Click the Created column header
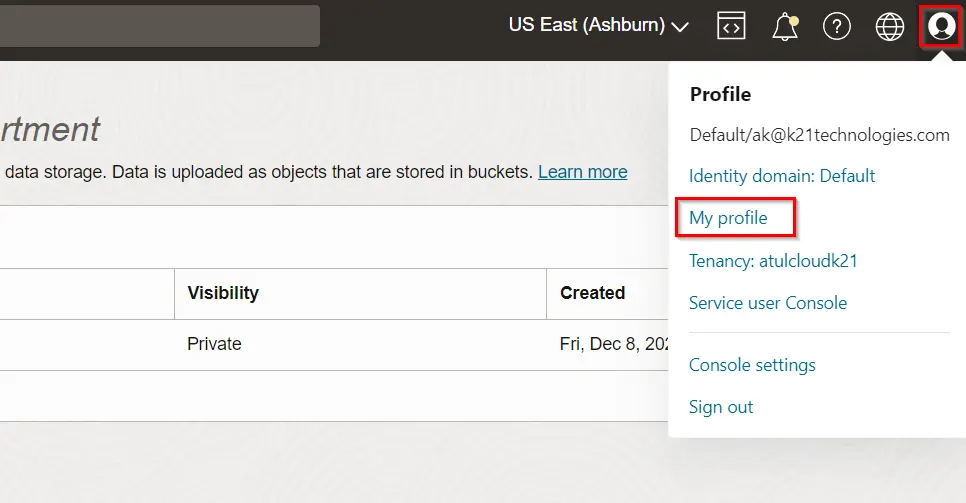966x503 pixels. [592, 293]
